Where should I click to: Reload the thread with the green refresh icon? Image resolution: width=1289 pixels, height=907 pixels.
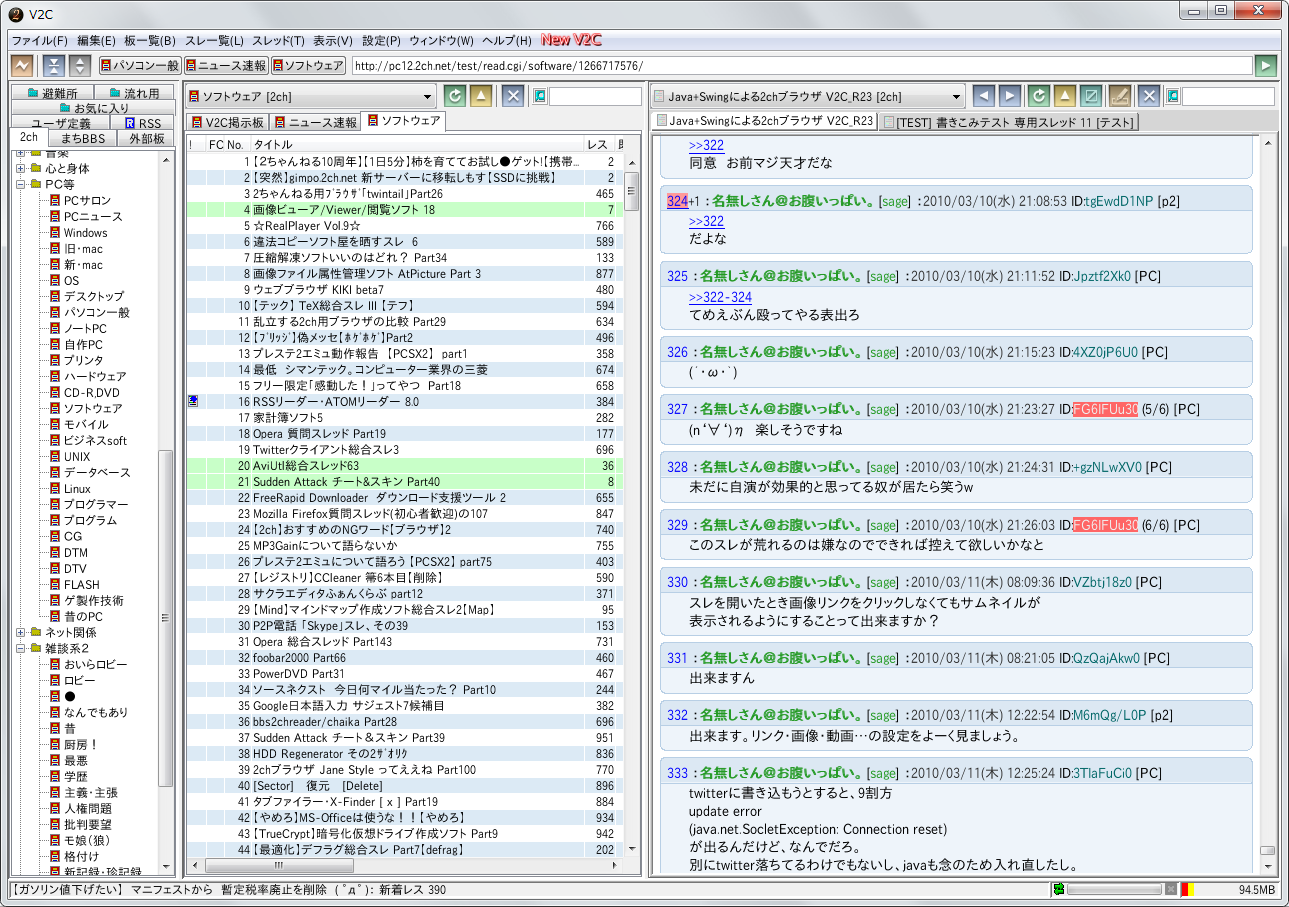coord(1038,96)
